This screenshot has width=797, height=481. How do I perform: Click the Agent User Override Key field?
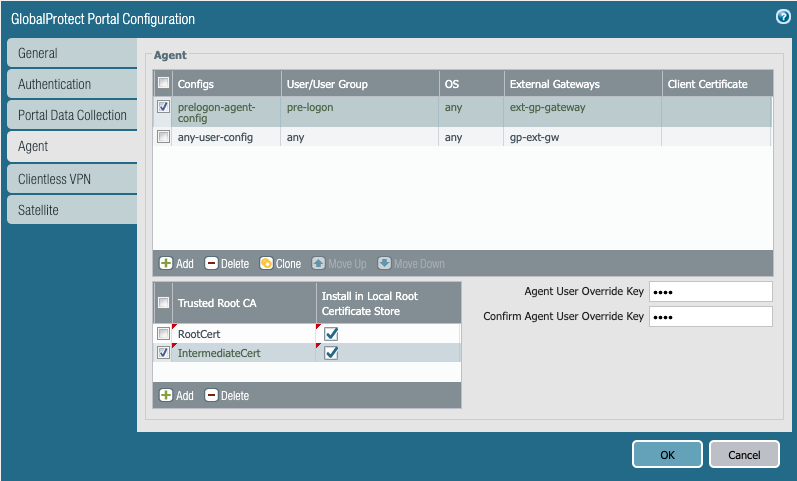(711, 292)
